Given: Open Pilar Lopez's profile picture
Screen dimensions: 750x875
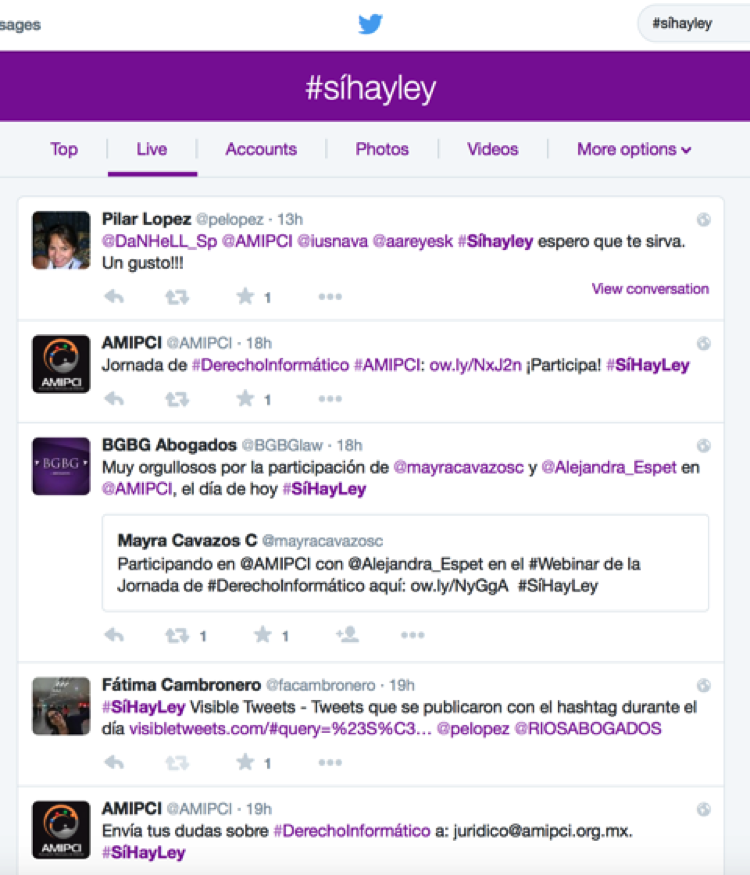Looking at the screenshot, I should tap(61, 240).
